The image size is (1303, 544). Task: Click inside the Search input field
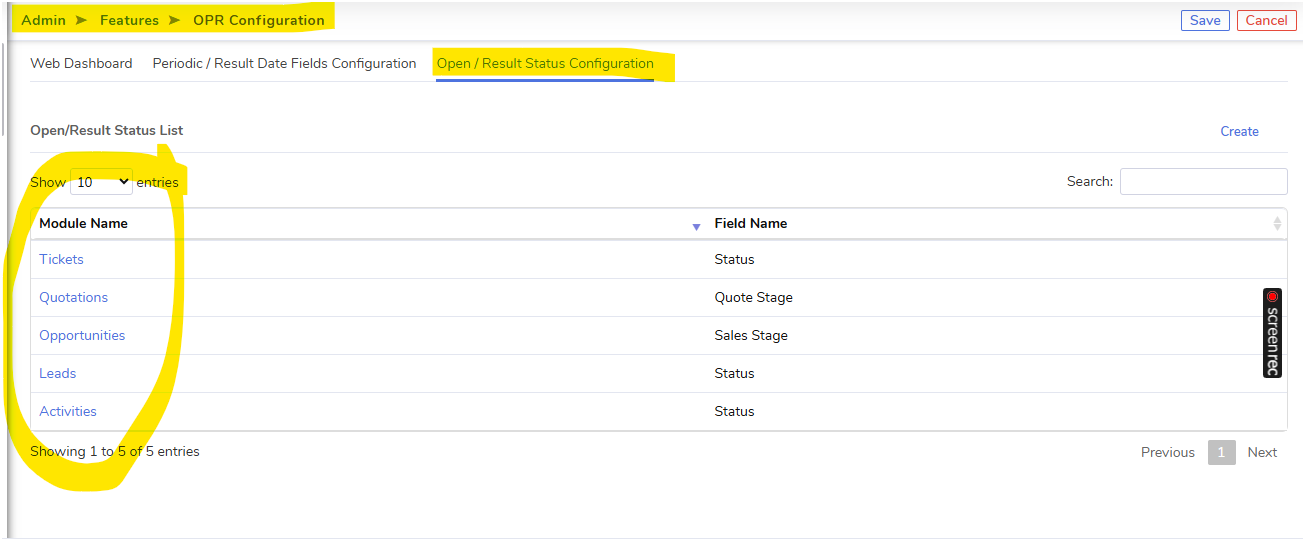(1203, 181)
